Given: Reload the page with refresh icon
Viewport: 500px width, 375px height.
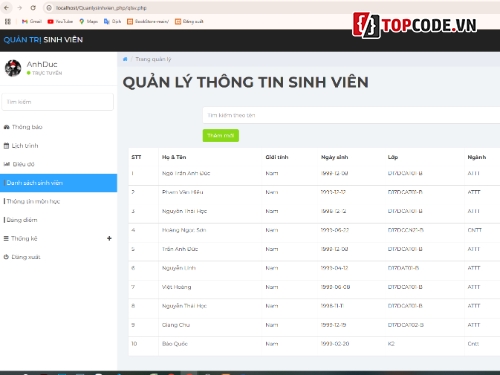Looking at the screenshot, I should click(x=33, y=8).
